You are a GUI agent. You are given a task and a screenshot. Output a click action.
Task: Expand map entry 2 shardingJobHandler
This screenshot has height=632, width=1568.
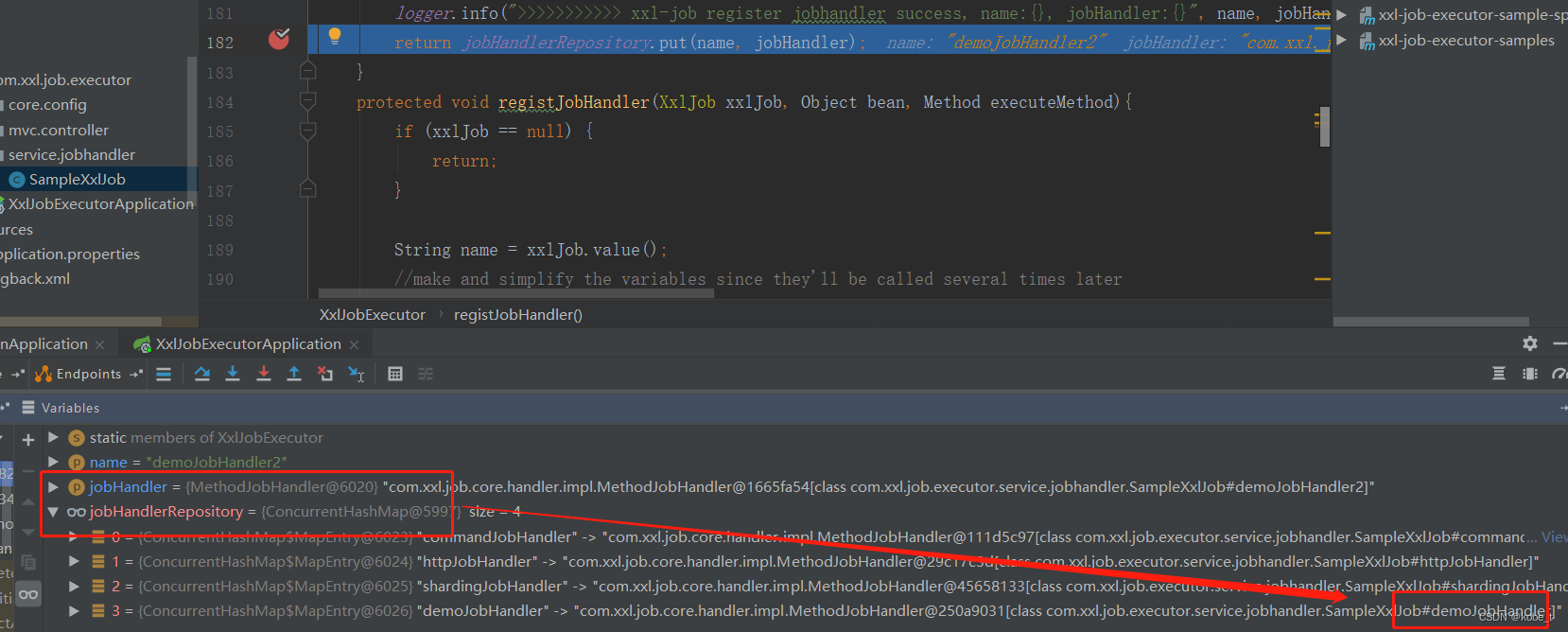74,586
